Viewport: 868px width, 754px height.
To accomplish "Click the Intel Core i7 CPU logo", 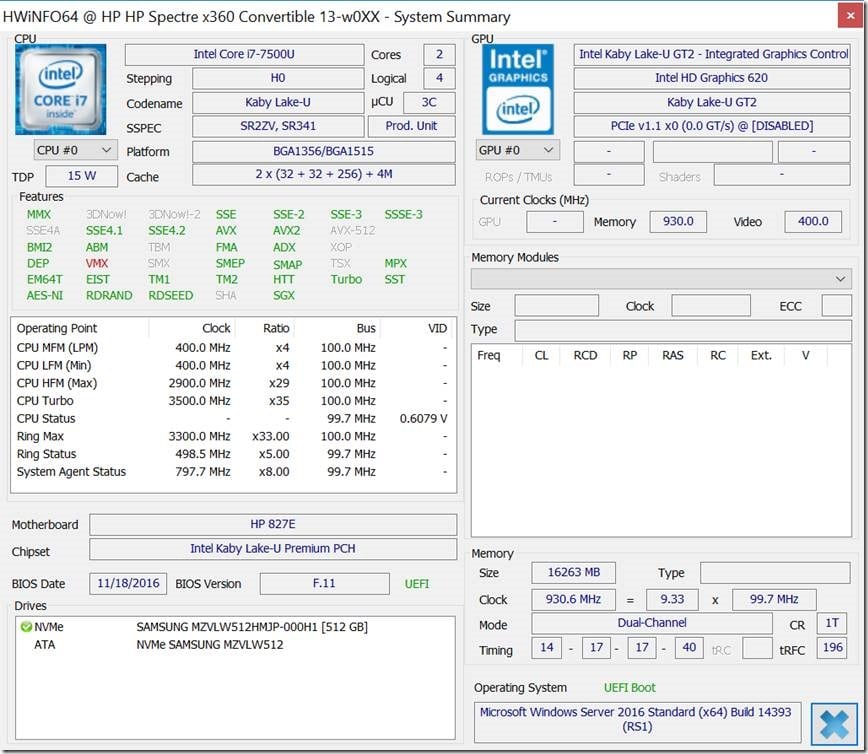I will point(60,90).
